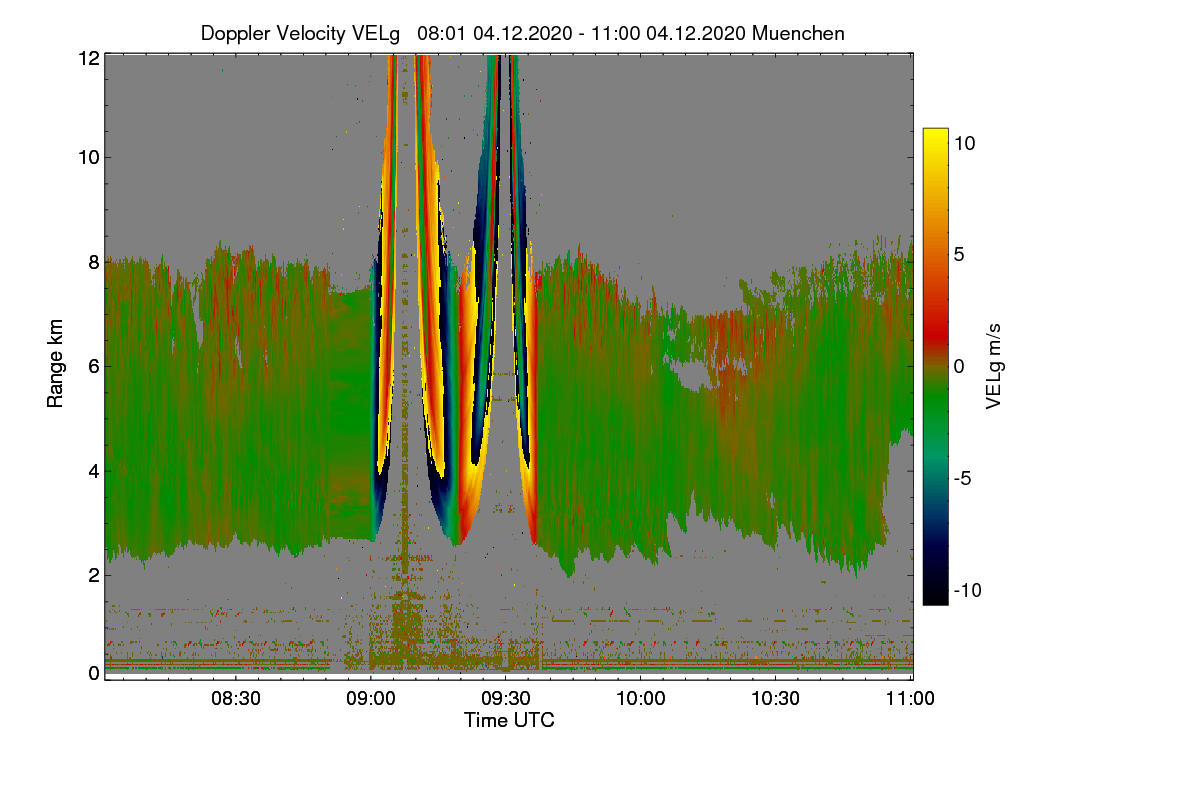Click the 2 km range tick label
This screenshot has height=800, width=1200.
click(93, 575)
